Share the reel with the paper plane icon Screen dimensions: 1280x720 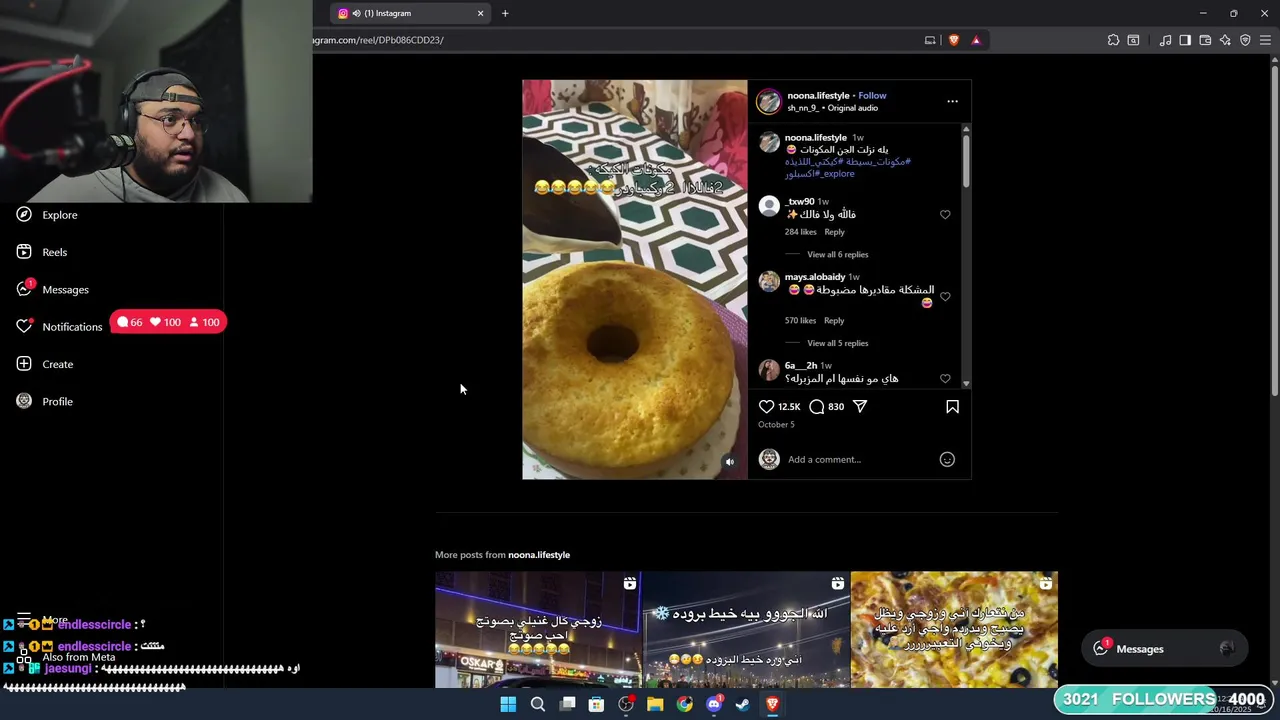click(x=860, y=407)
